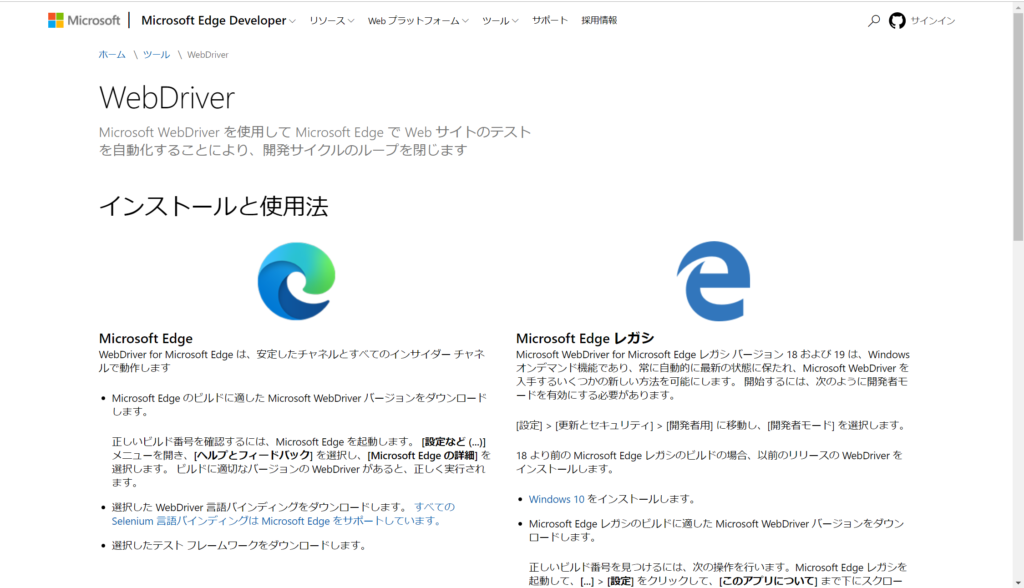Click the [設定] > [更新とセキュリティ] instruction line
Image resolution: width=1024 pixels, height=588 pixels.
(712, 425)
